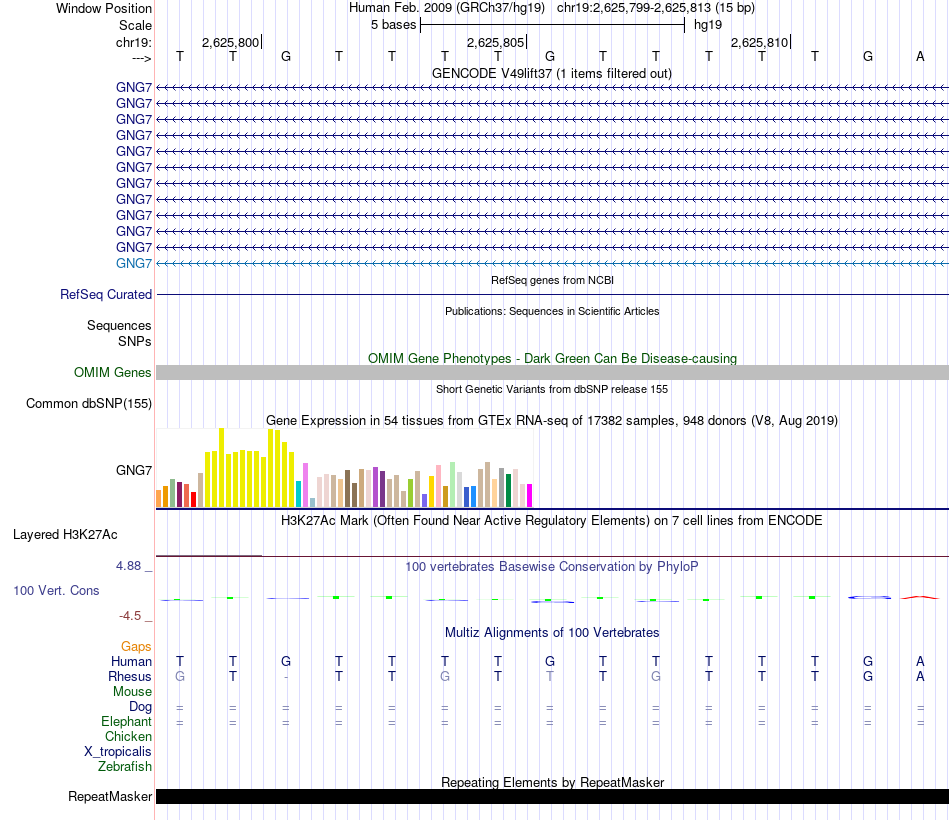
Task: Click the chr19:2,625,799-2,625,813 position title text
Action: (656, 8)
